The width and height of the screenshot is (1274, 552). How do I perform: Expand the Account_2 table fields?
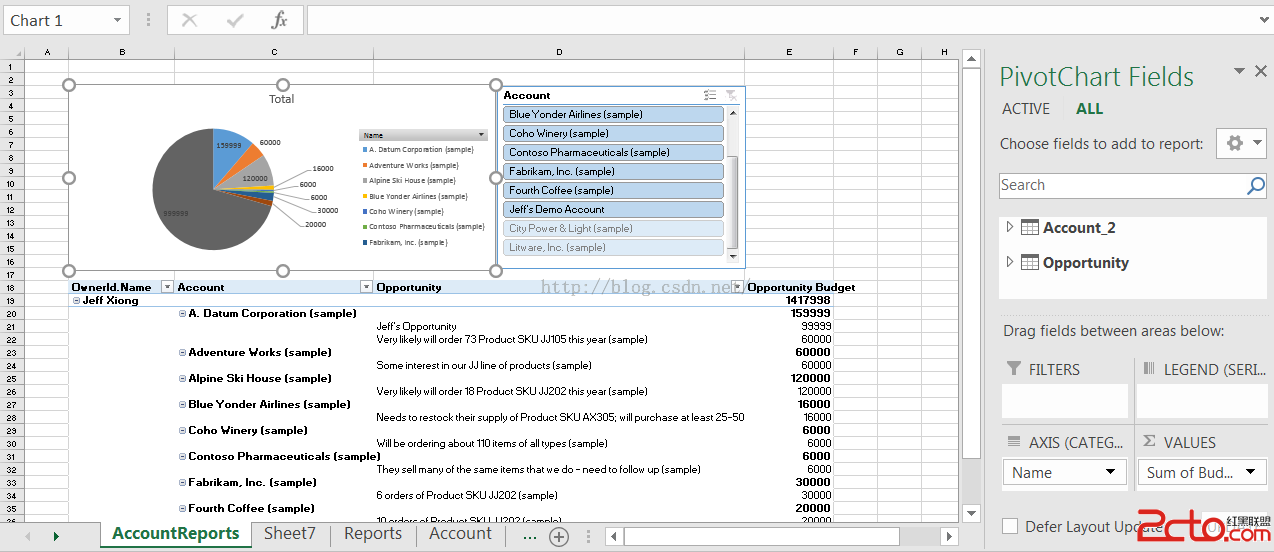point(1010,228)
